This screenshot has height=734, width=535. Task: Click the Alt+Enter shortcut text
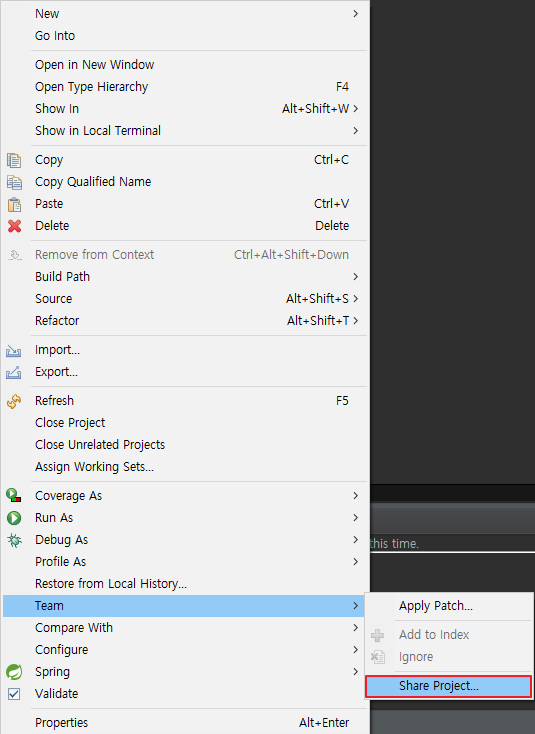(324, 723)
